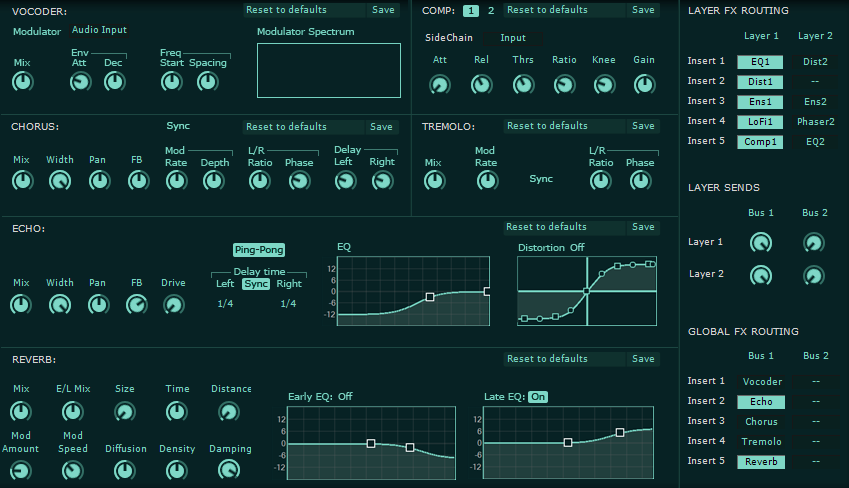Open Layer 1 Insert 1 EQ1 slot

click(x=760, y=62)
